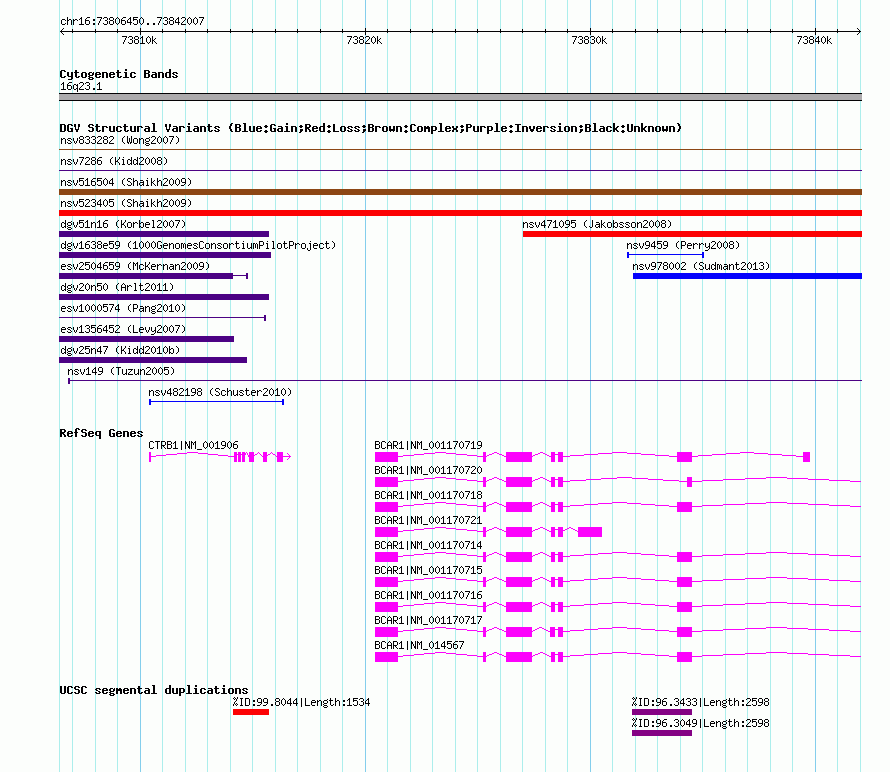Screen dimensions: 890x772
Task: Click the nsv833282 (Wong2007) variant label
Action: [x=120, y=140]
